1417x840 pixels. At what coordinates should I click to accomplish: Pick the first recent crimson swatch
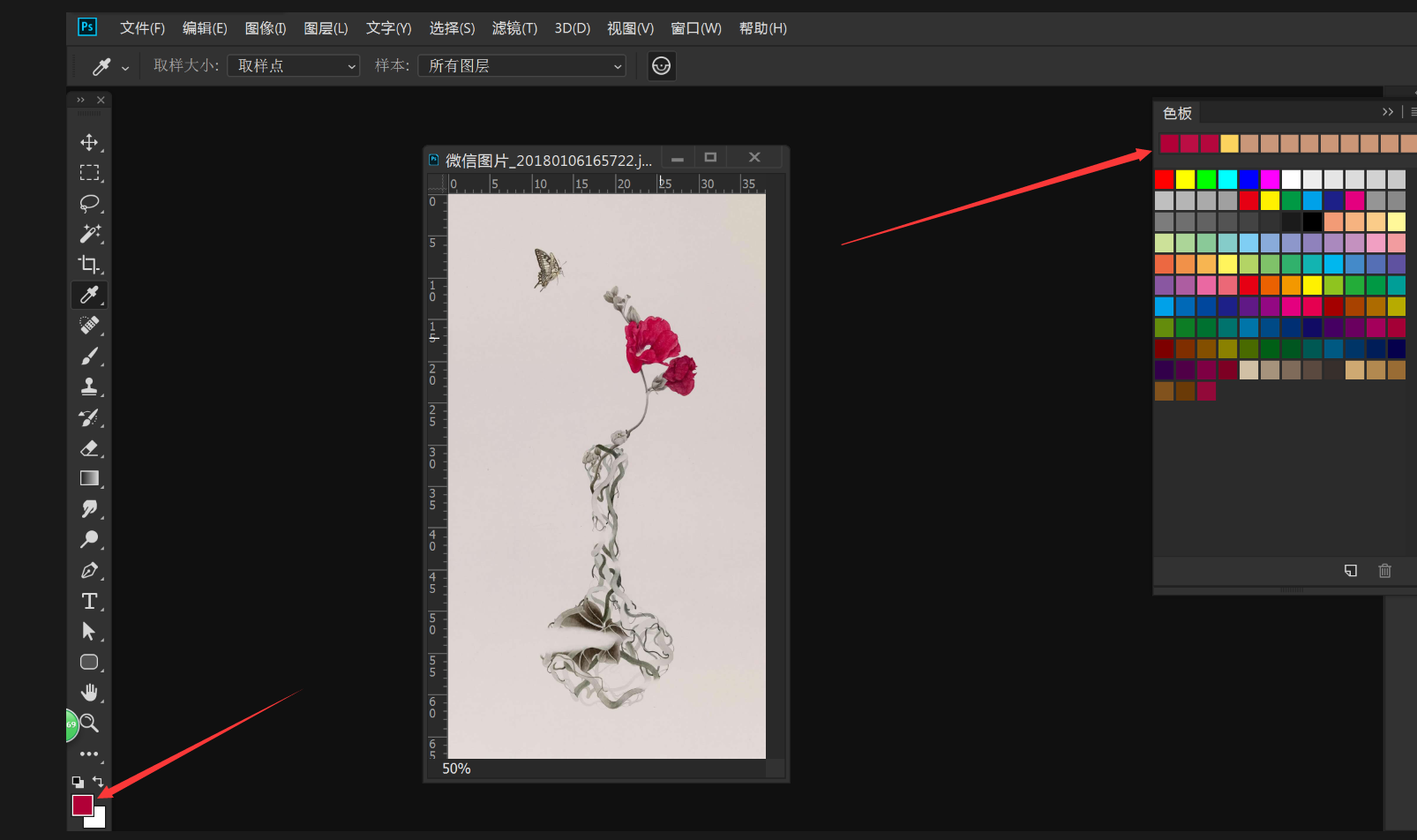click(x=1169, y=144)
